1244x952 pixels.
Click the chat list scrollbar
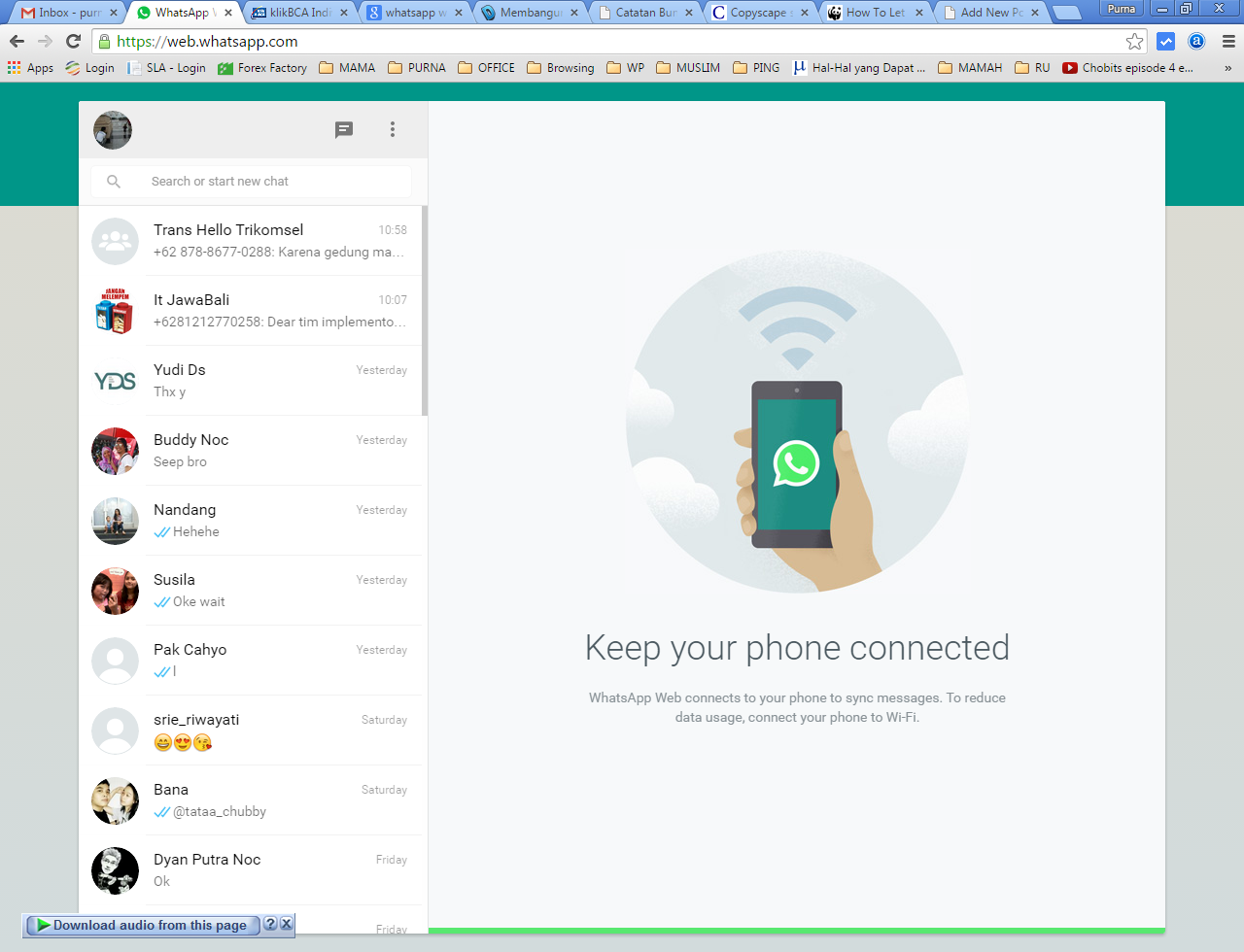tap(425, 311)
